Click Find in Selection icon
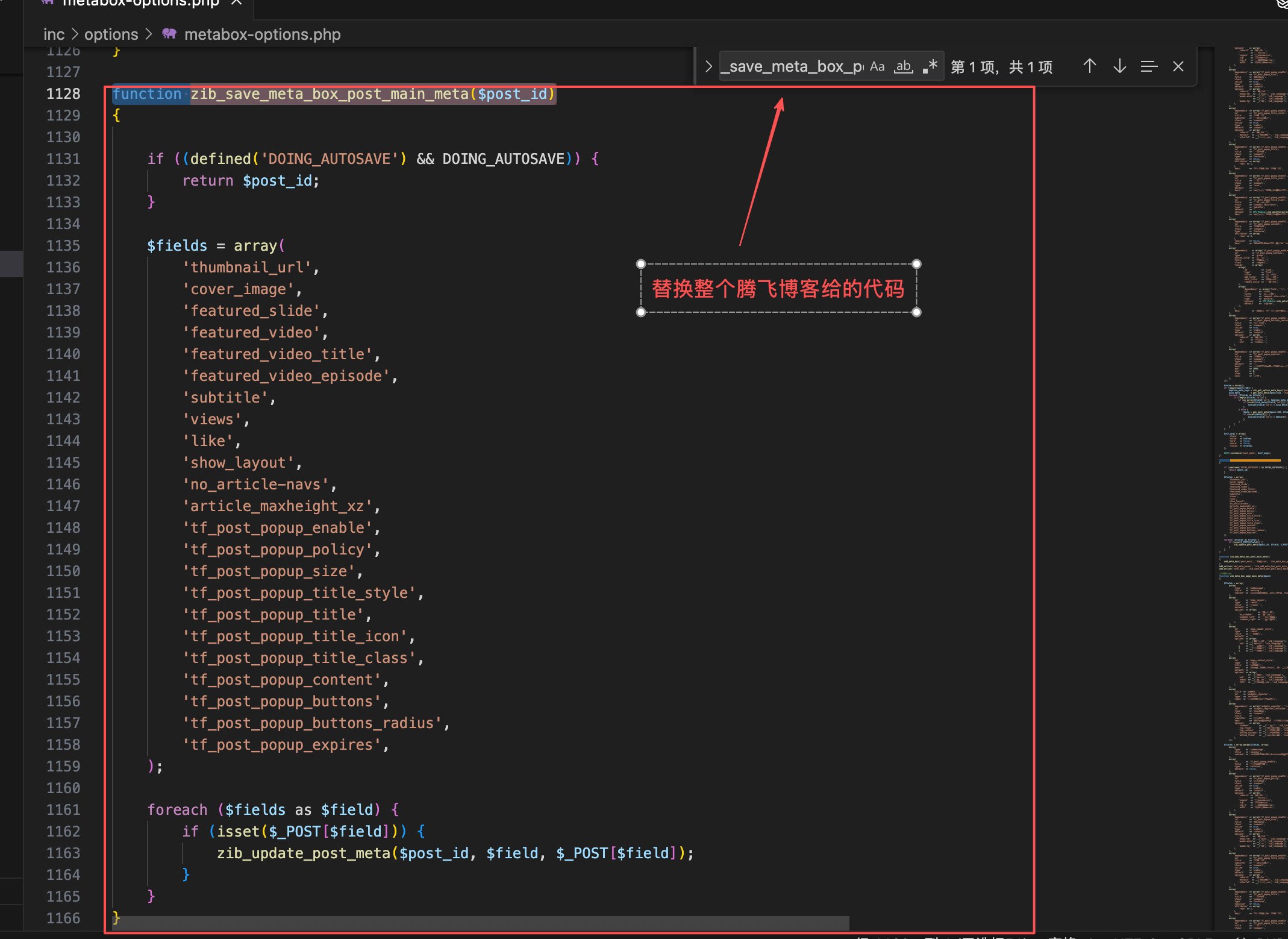This screenshot has width=1288, height=939. click(1149, 66)
